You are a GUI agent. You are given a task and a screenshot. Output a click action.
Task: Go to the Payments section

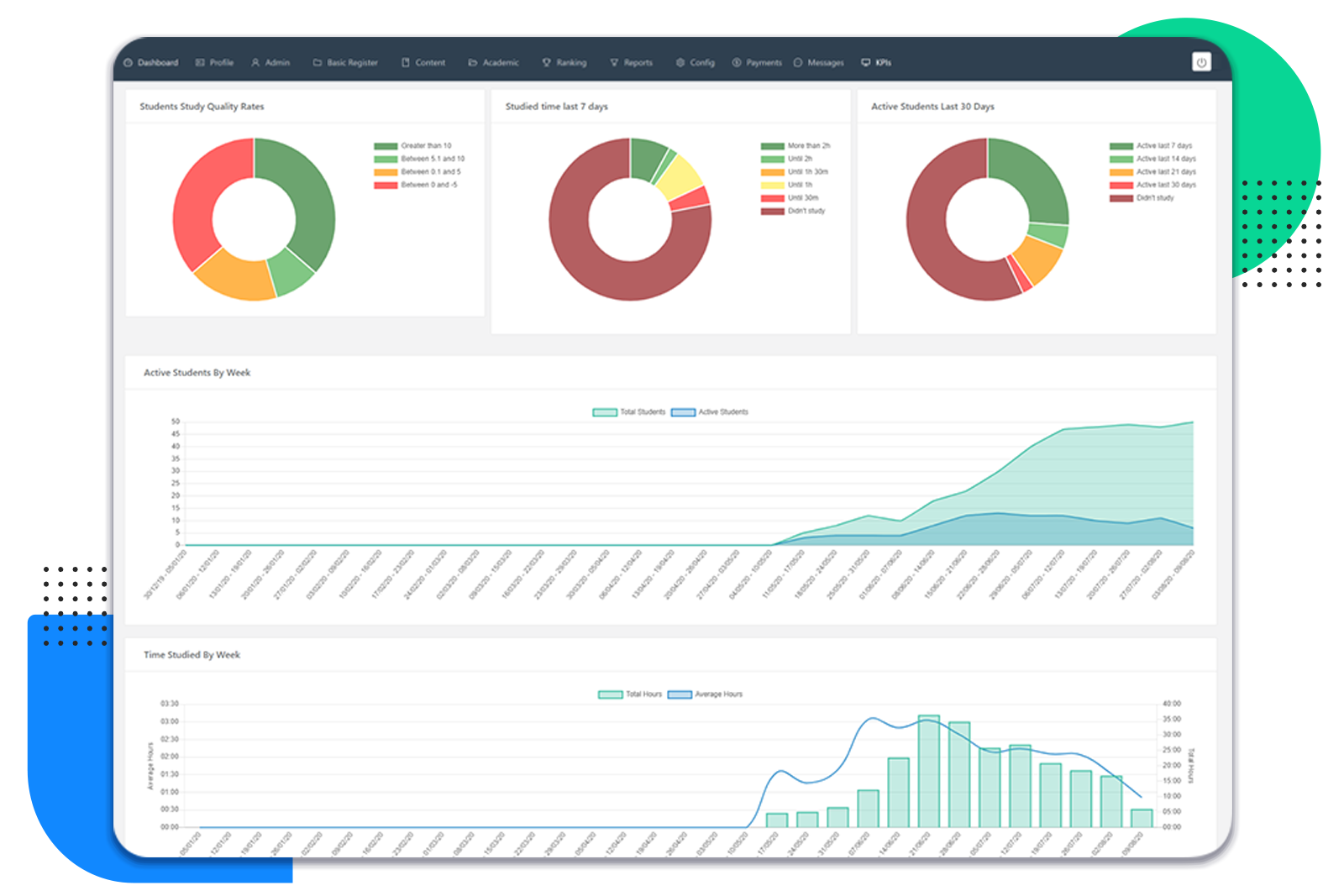coord(757,63)
